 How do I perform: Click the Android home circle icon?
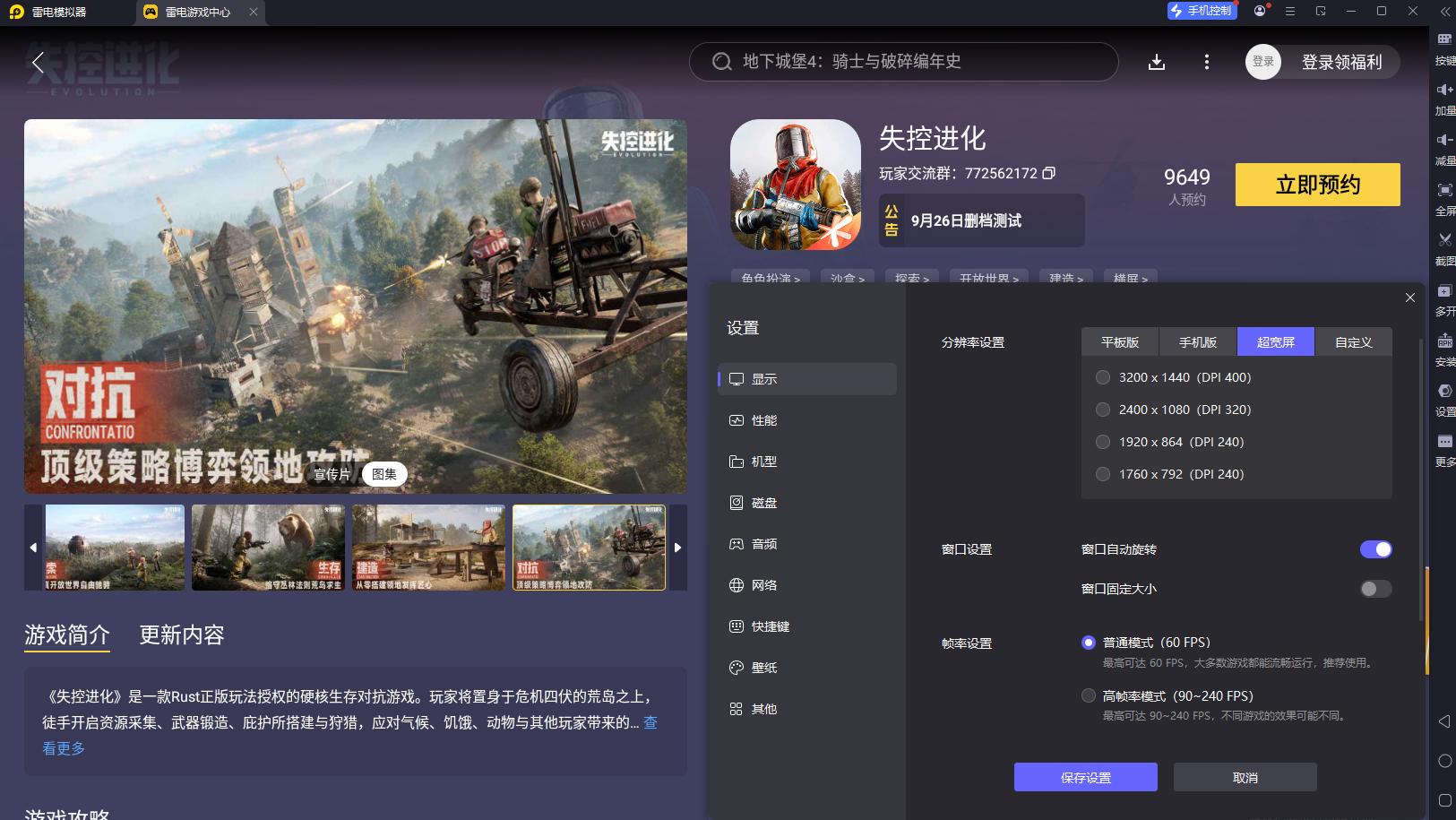coord(1444,761)
